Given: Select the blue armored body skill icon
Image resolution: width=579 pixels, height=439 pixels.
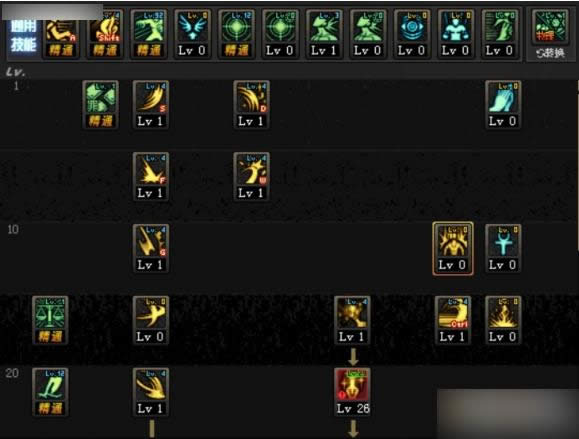Looking at the screenshot, I should (x=456, y=34).
